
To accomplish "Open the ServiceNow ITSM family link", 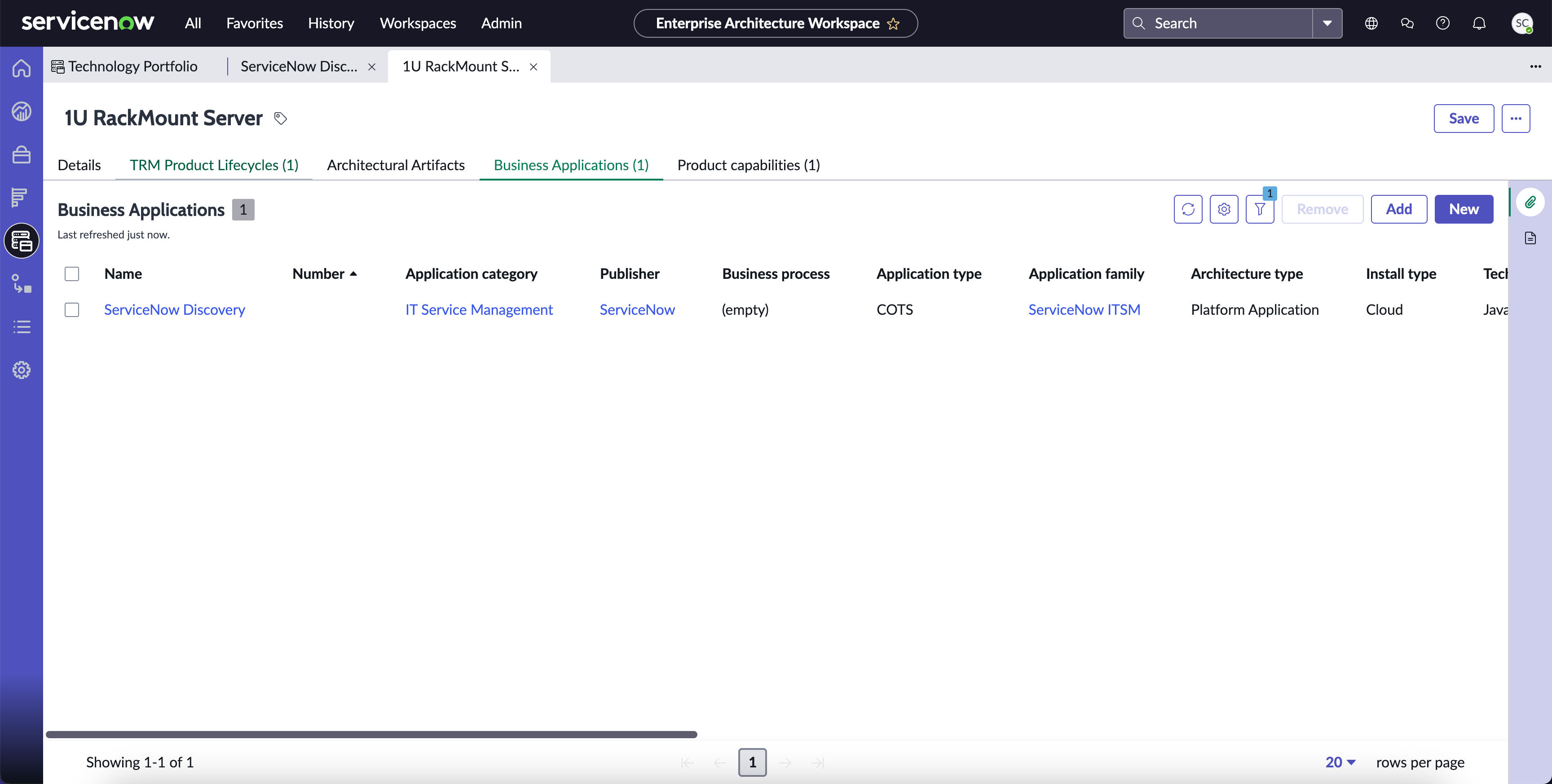I will point(1084,310).
